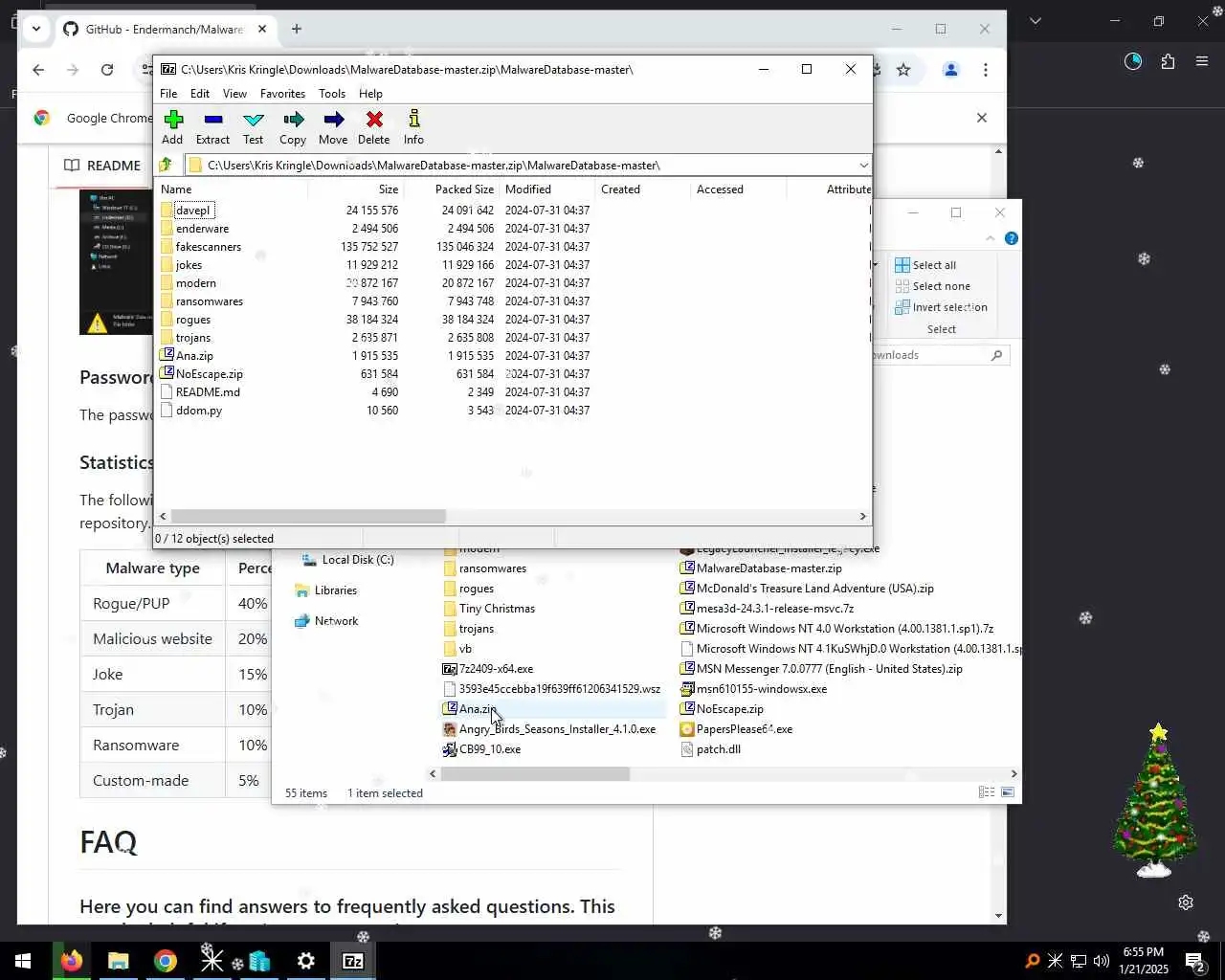This screenshot has width=1225, height=980.
Task: Sort by the Name column header
Action: click(x=231, y=189)
